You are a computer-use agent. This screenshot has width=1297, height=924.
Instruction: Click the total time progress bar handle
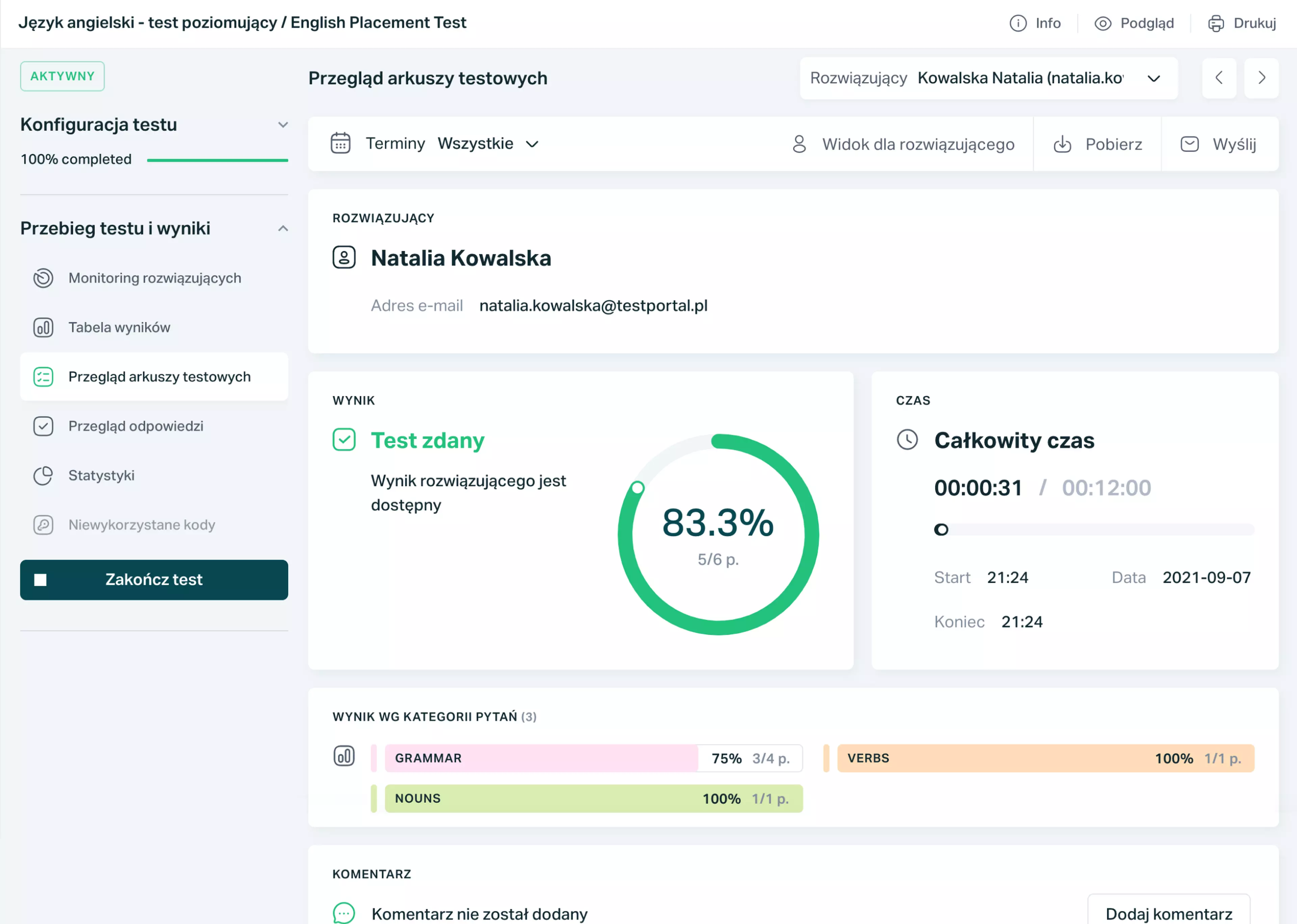941,530
